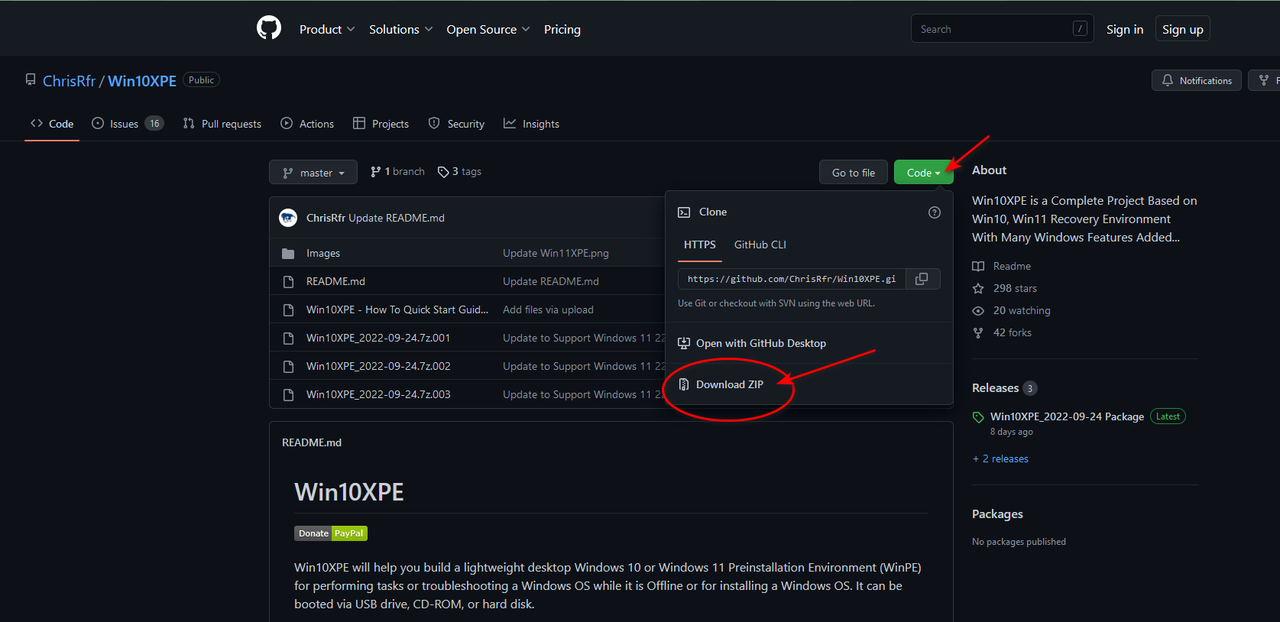Open the Projects tab
The height and width of the screenshot is (622, 1280).
[x=380, y=124]
